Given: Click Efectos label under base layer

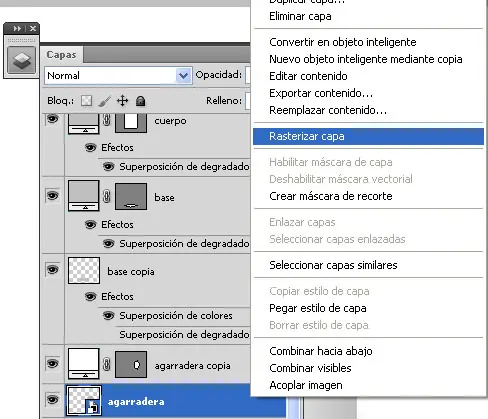Looking at the screenshot, I should coord(117,224).
